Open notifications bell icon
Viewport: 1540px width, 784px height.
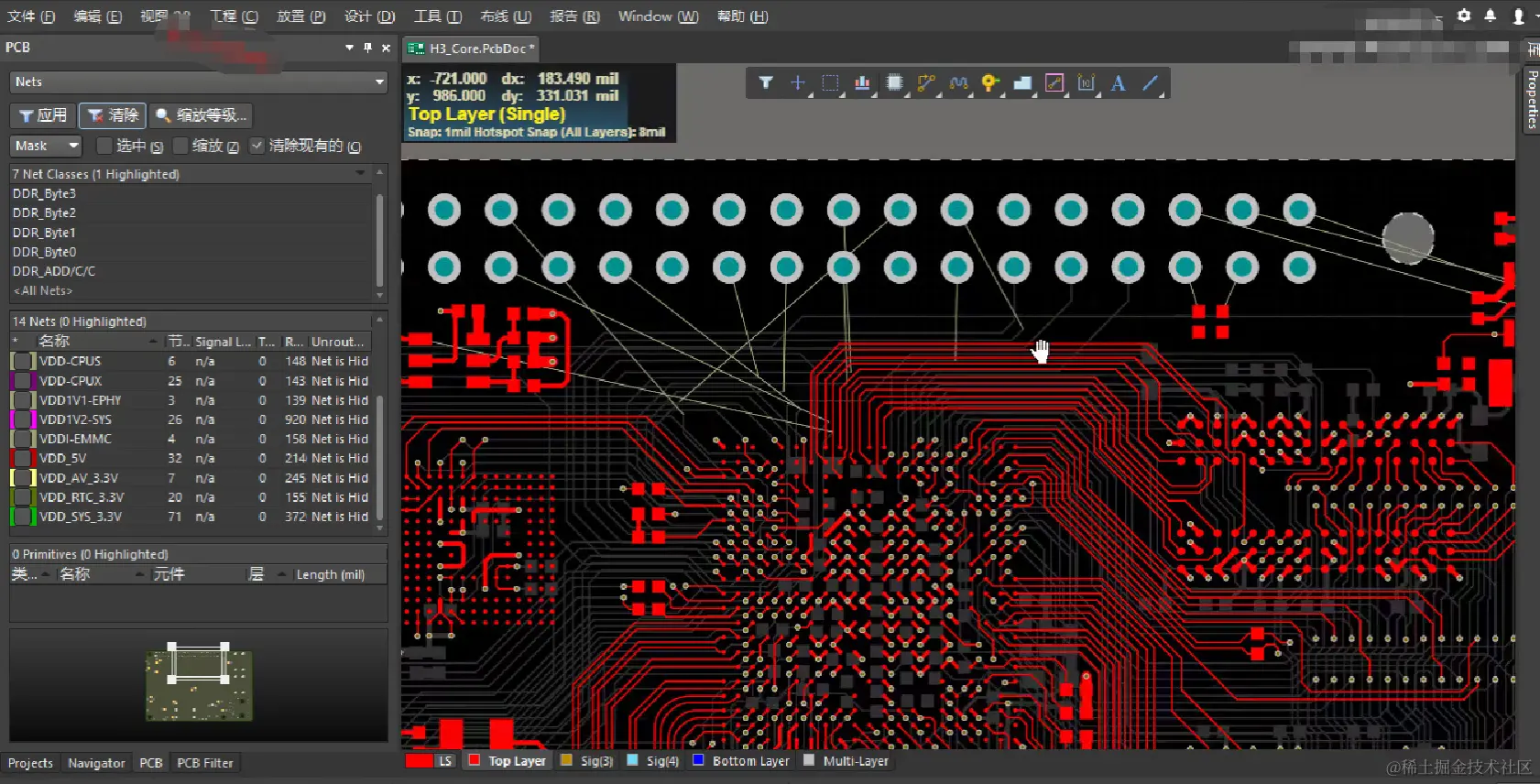pos(1491,16)
